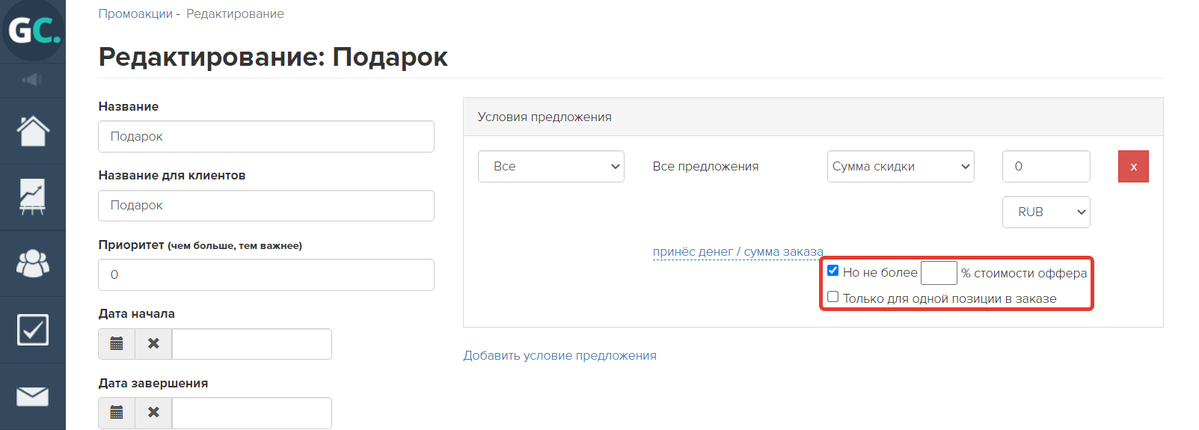
Task: Remove condition with red x button
Action: point(1133,166)
